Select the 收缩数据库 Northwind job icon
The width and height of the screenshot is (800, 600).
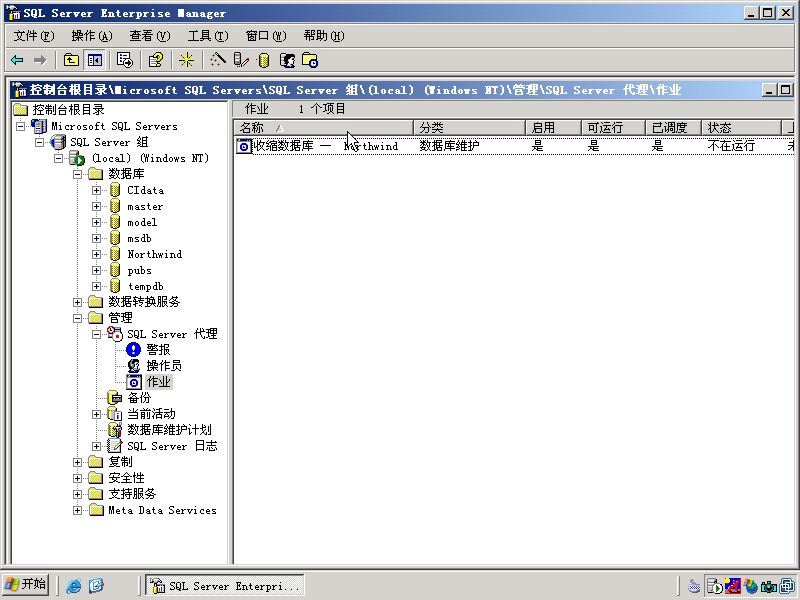coord(244,146)
